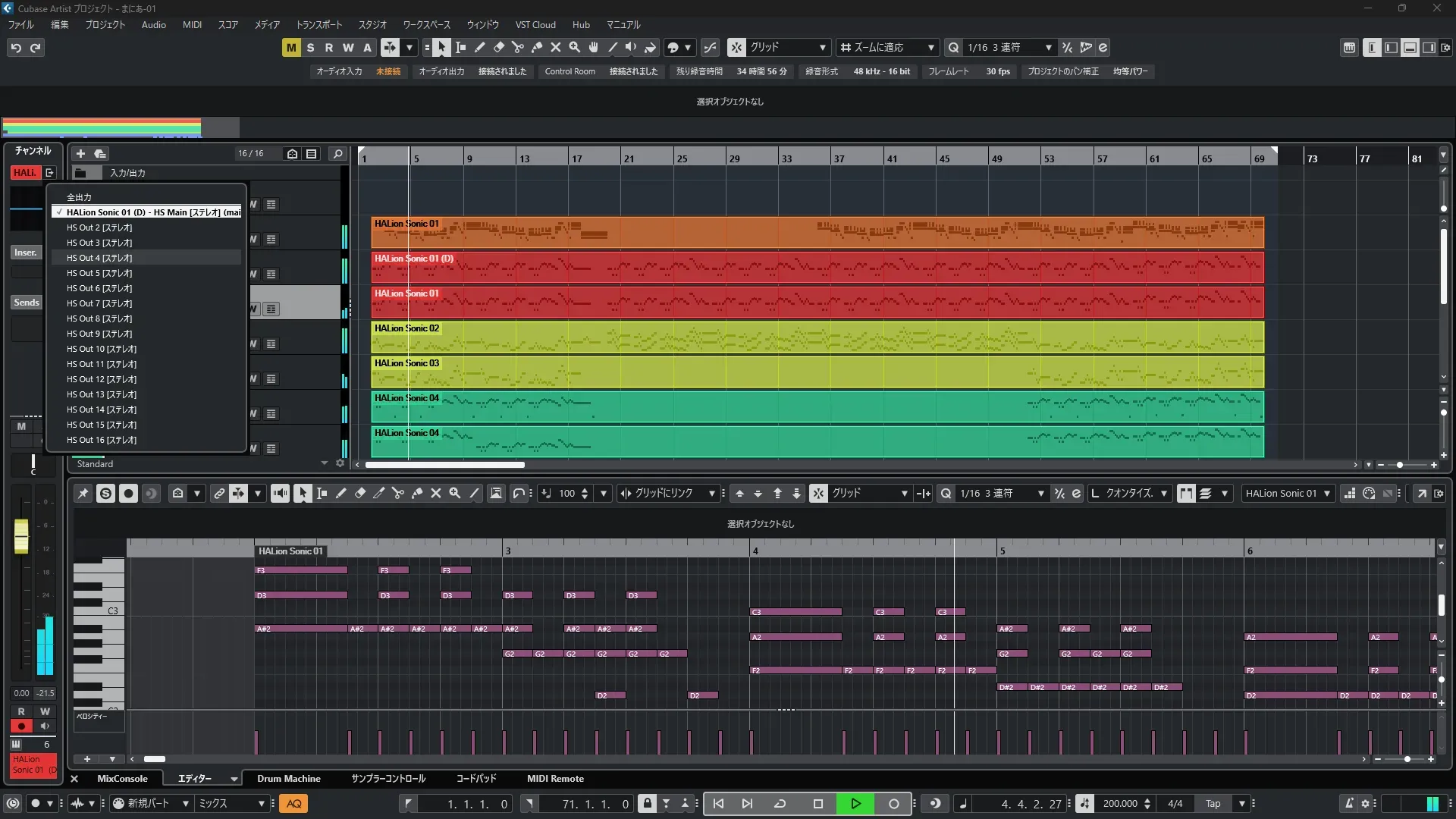Click the channel volume fader handle
This screenshot has height=819, width=1456.
click(21, 536)
